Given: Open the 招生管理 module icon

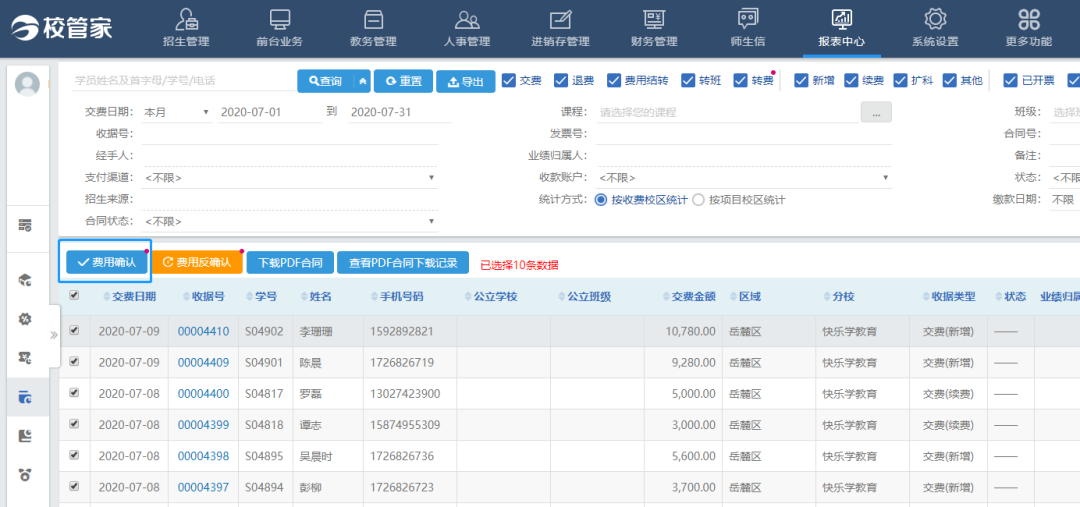Looking at the screenshot, I should coord(186,20).
